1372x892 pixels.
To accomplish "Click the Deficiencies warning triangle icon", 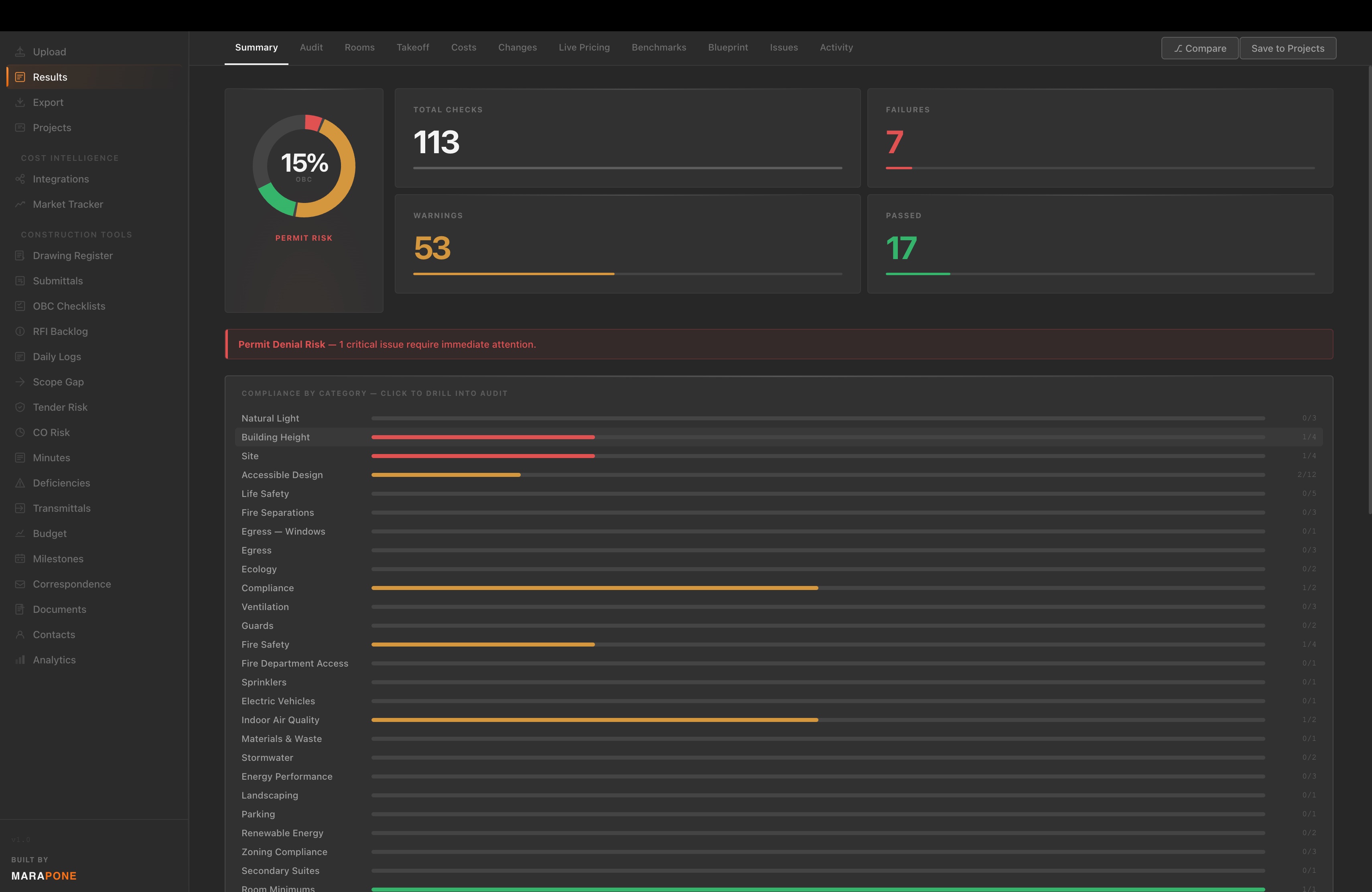I will (20, 483).
